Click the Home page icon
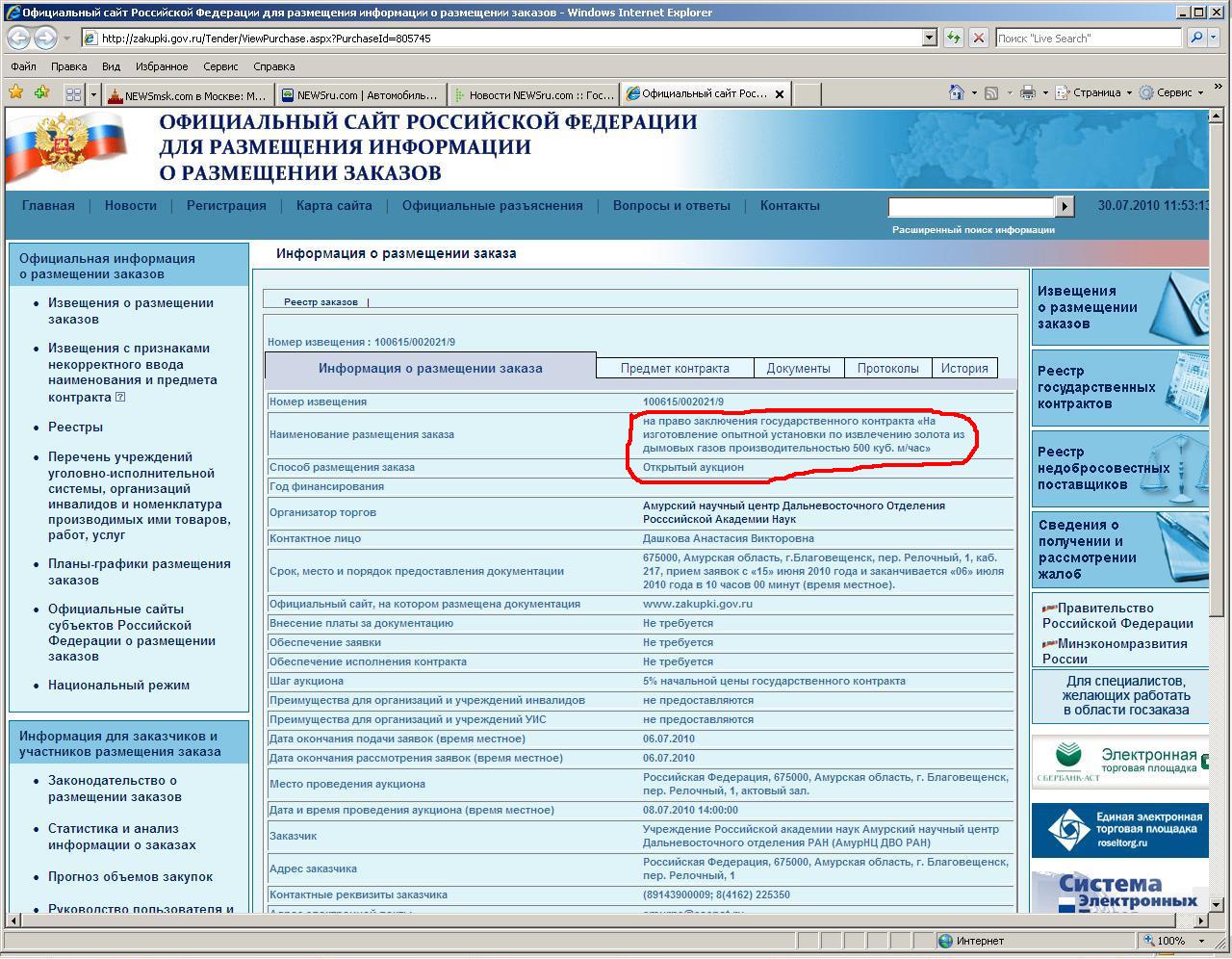 pyautogui.click(x=956, y=92)
